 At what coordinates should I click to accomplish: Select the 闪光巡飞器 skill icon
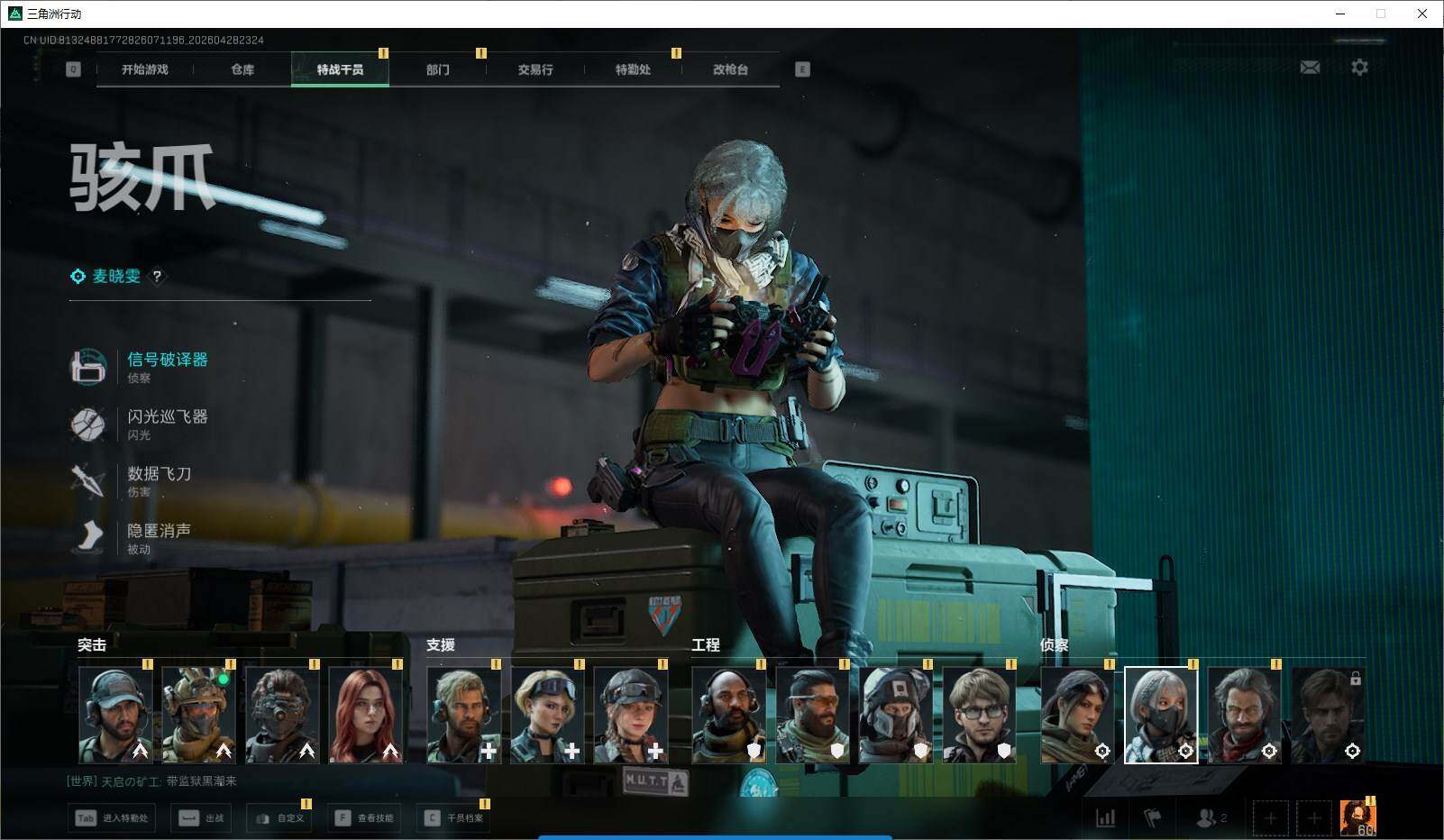88,424
